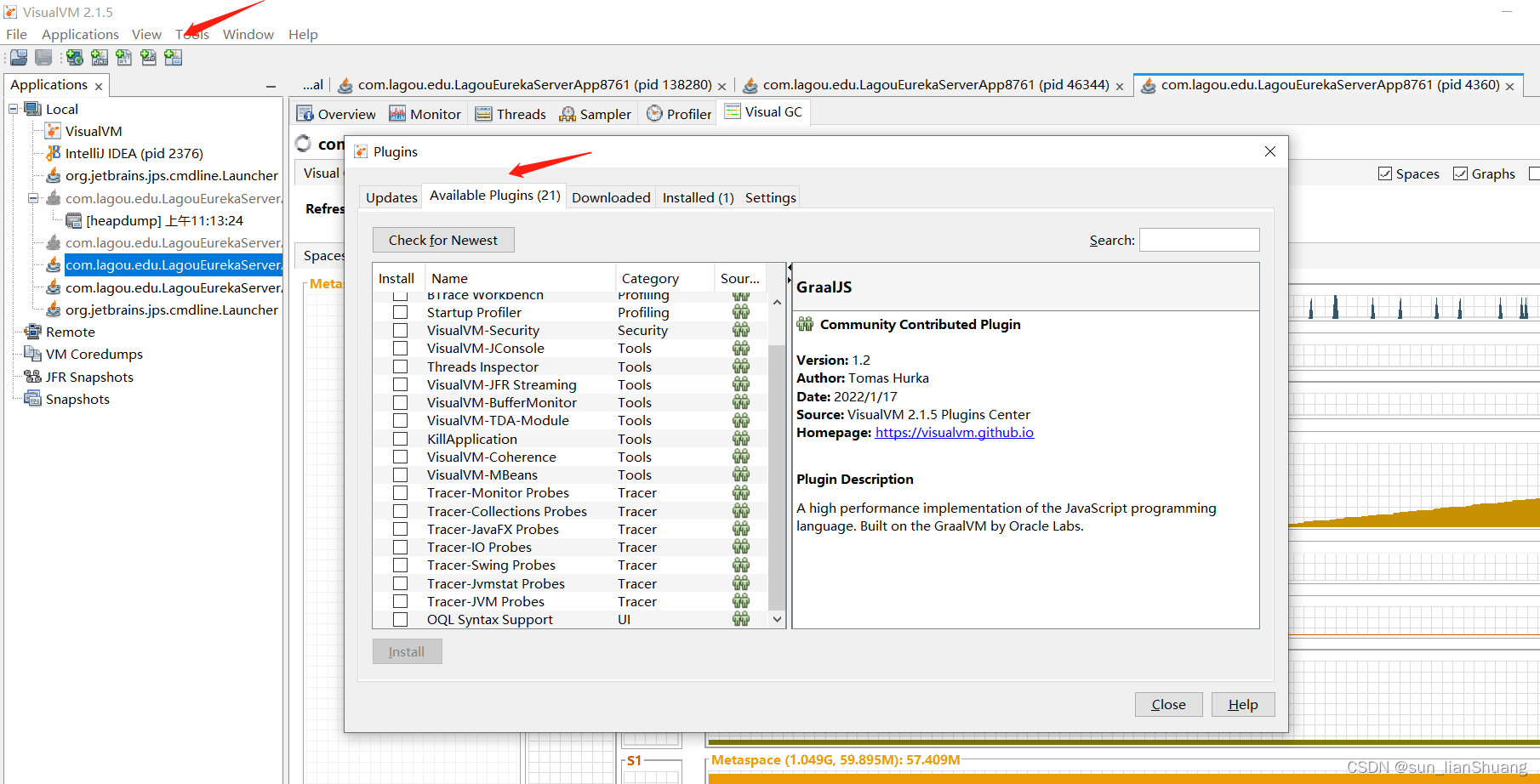Open the File menu

16,34
